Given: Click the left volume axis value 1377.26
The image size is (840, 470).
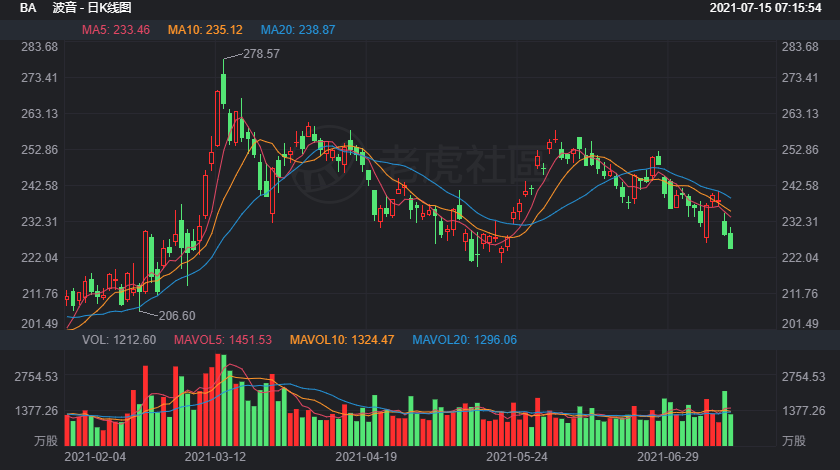Looking at the screenshot, I should pos(36,411).
